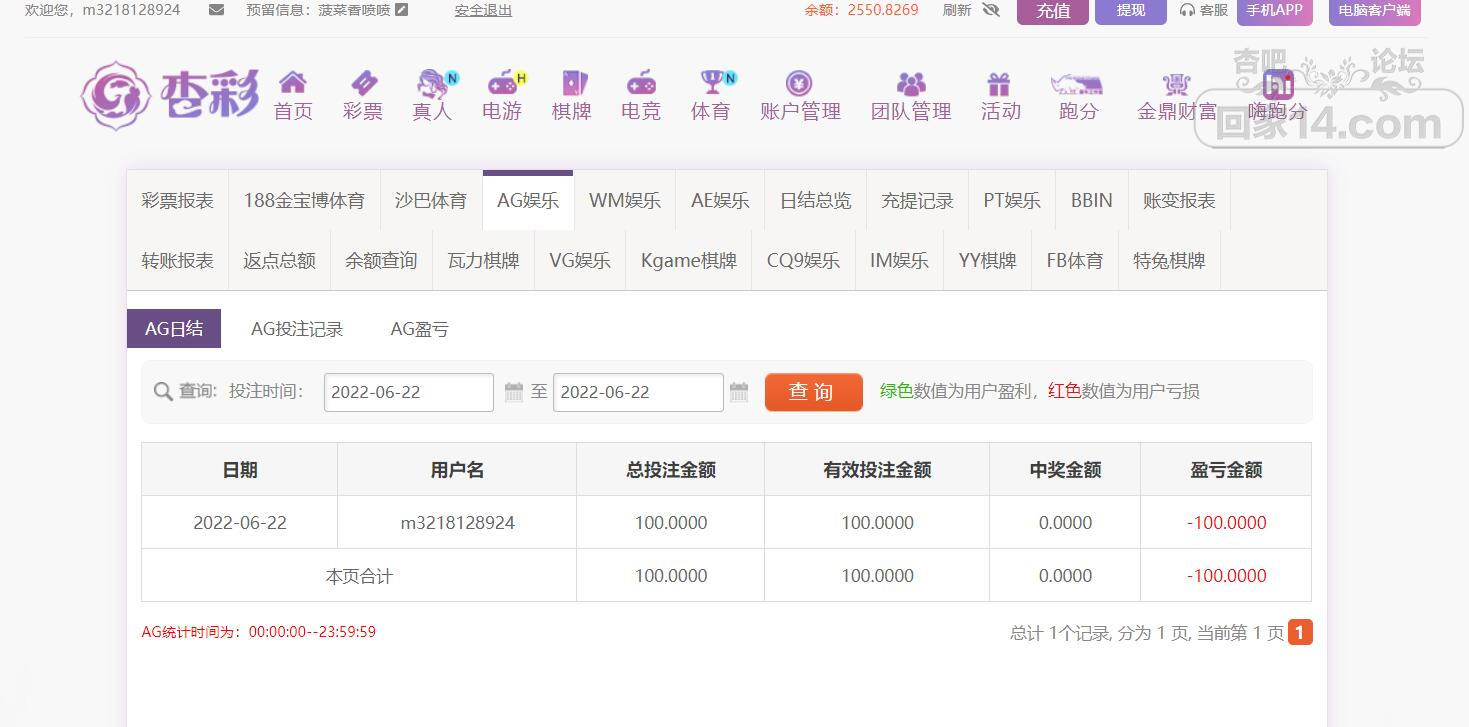The width and height of the screenshot is (1469, 727).
Task: Open the end date calendar picker
Action: coord(739,392)
